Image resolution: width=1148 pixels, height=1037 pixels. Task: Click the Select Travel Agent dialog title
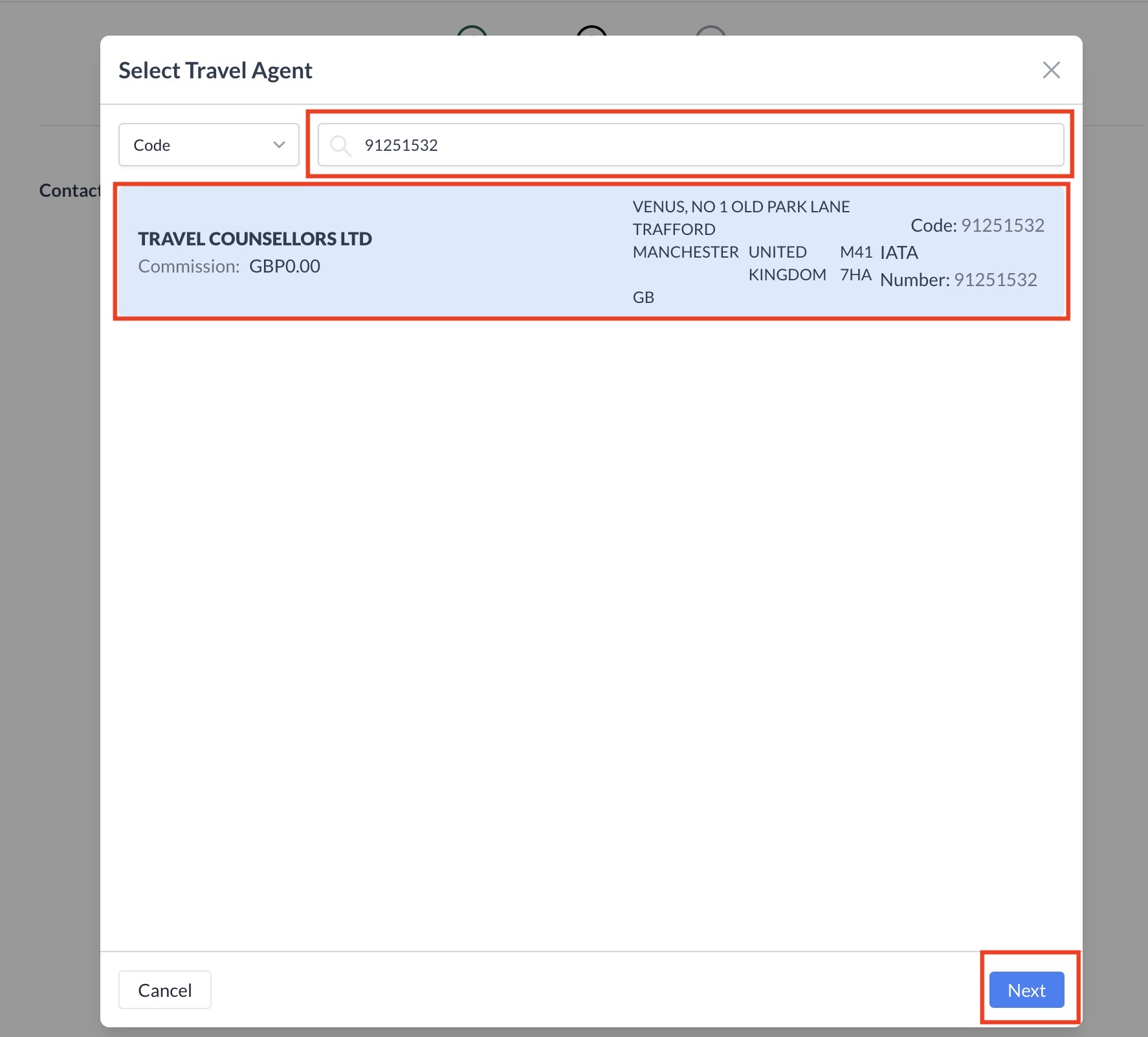[x=215, y=71]
